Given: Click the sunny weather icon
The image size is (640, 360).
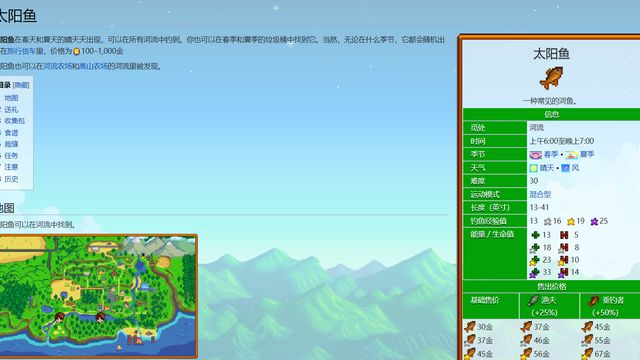Looking at the screenshot, I should point(533,168).
